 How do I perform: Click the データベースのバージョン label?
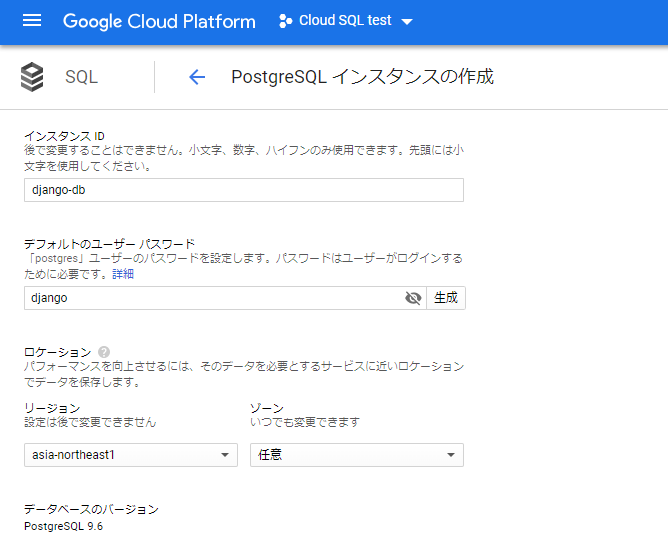(91, 509)
